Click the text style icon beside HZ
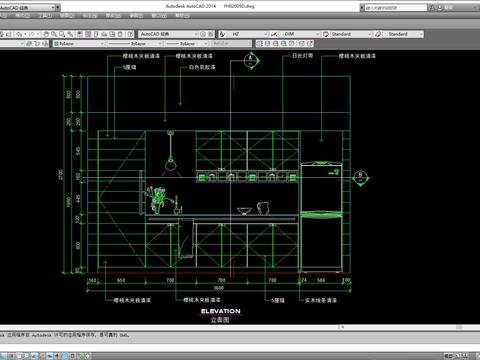This screenshot has width=480, height=360. coord(222,34)
